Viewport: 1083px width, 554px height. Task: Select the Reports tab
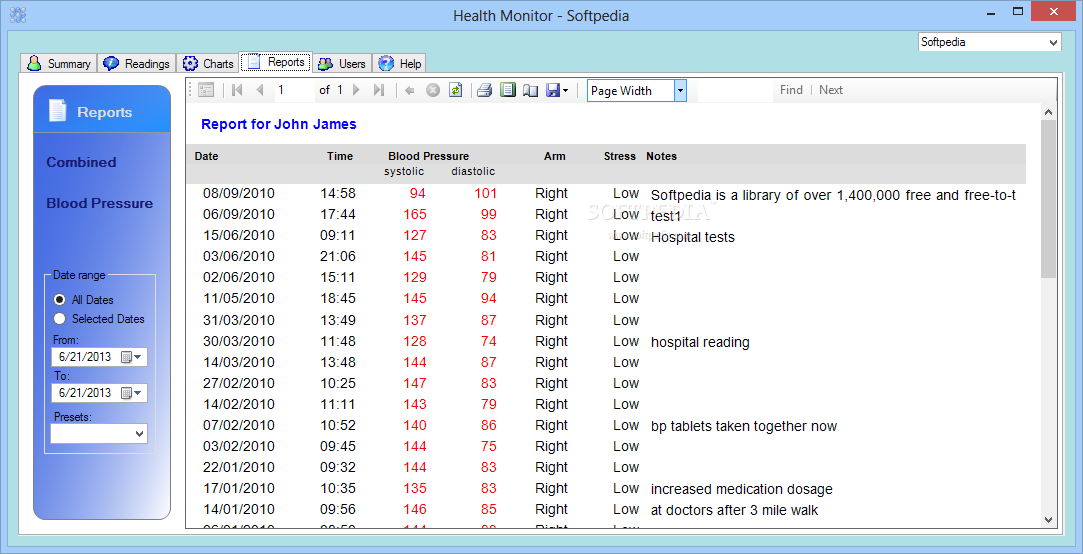pos(276,62)
